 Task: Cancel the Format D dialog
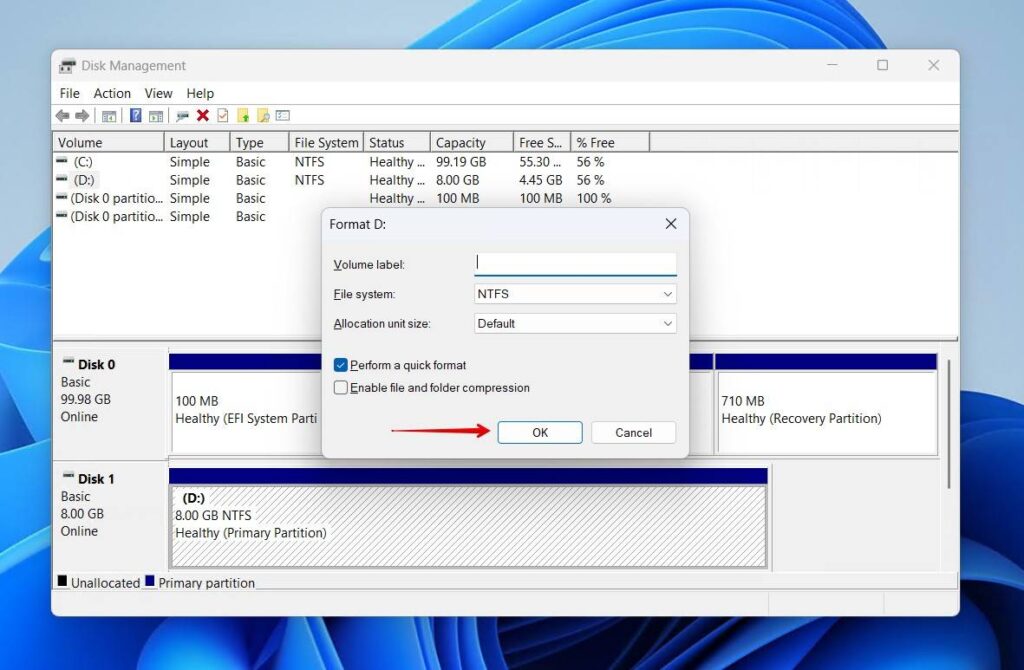coord(633,432)
